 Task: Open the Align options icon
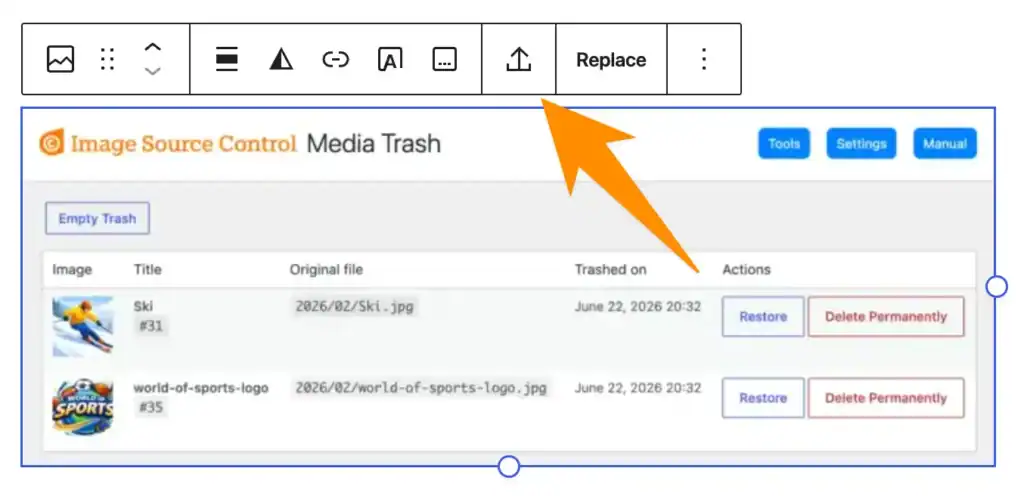(x=227, y=59)
